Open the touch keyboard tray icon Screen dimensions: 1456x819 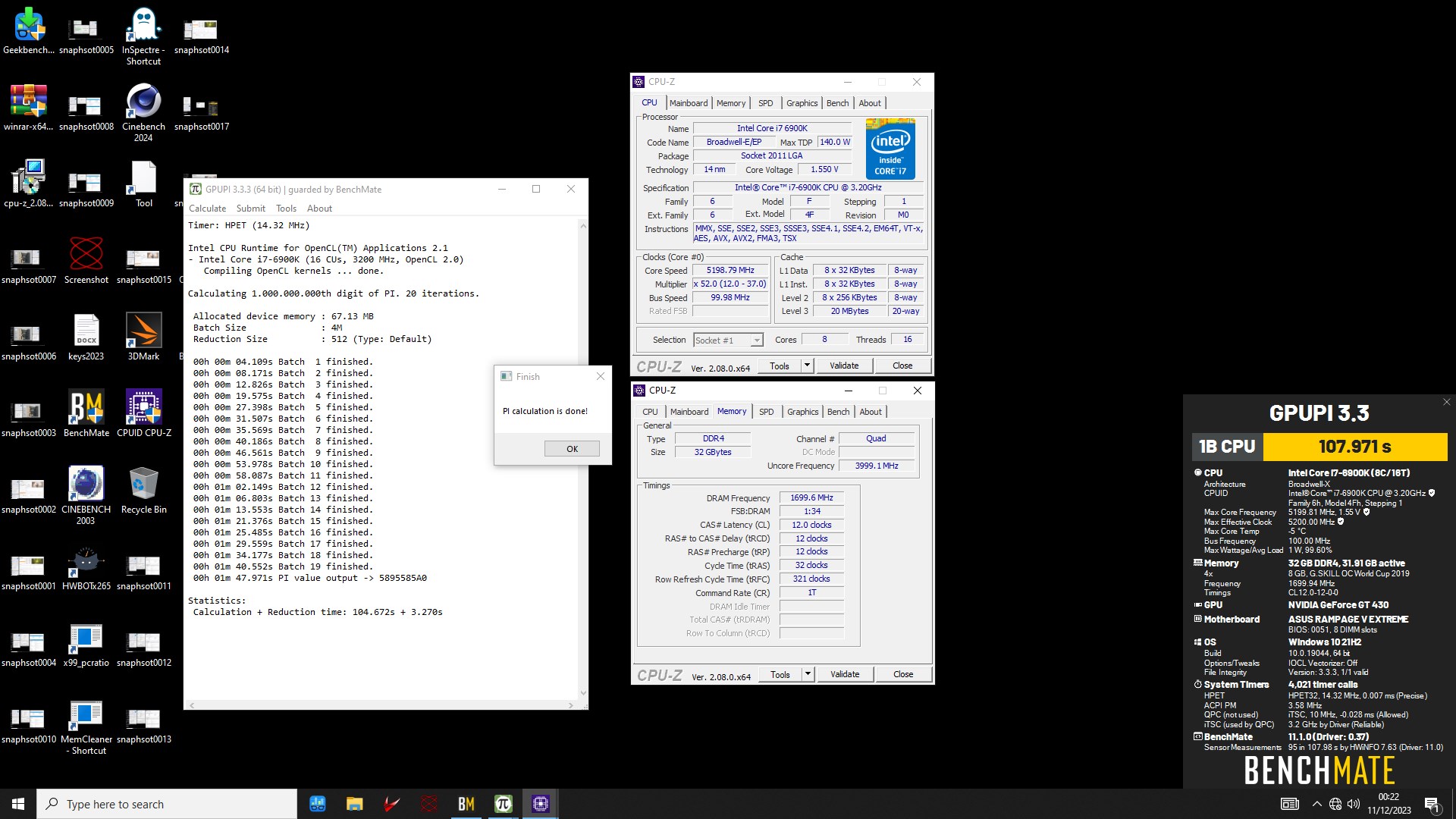(1289, 804)
